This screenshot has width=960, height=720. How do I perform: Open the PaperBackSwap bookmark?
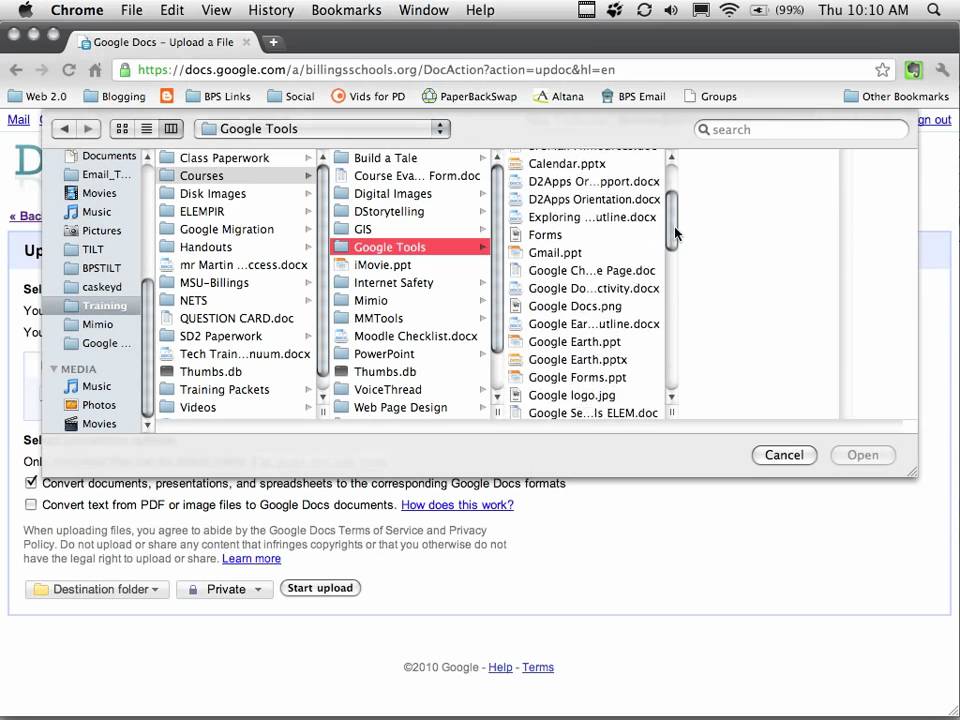470,96
